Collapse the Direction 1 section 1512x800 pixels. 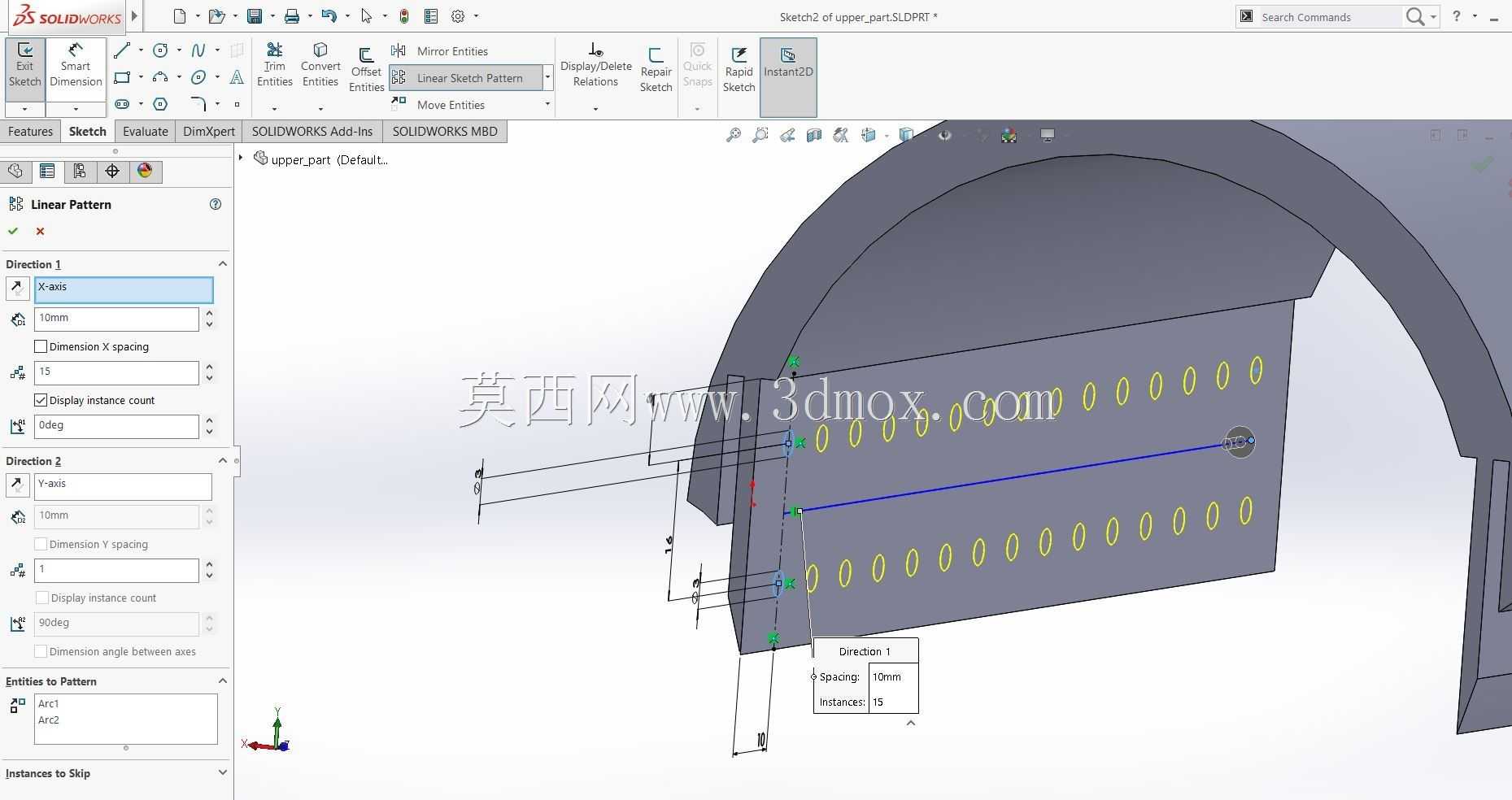pos(222,263)
